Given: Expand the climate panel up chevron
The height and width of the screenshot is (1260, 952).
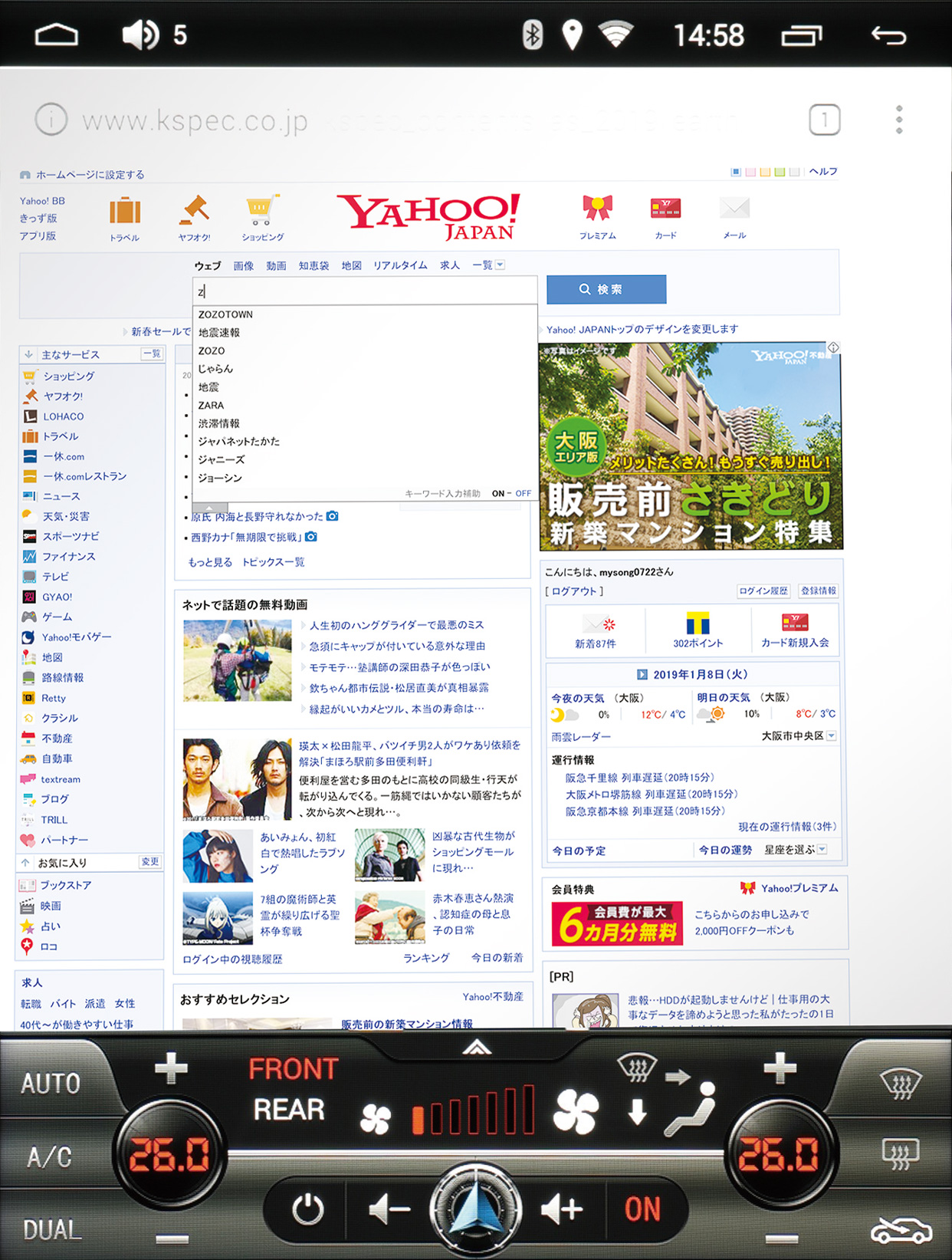Looking at the screenshot, I should pos(477,1048).
